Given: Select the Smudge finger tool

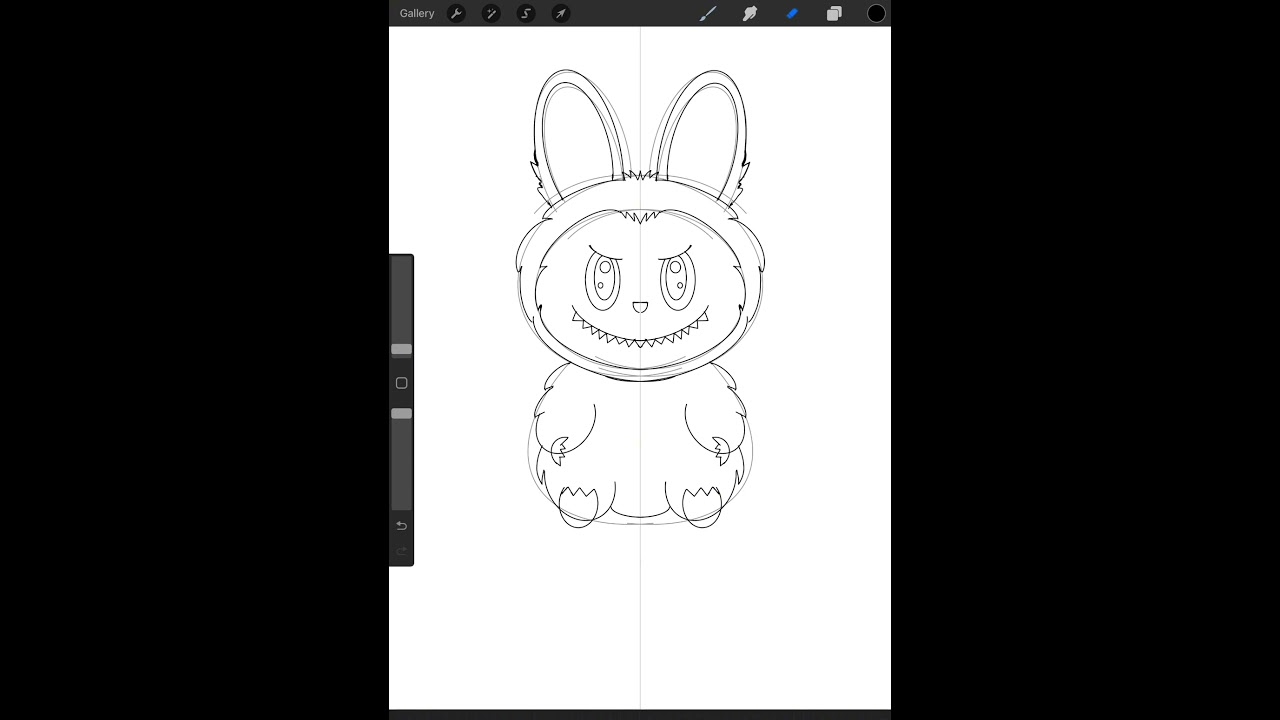Looking at the screenshot, I should (750, 13).
